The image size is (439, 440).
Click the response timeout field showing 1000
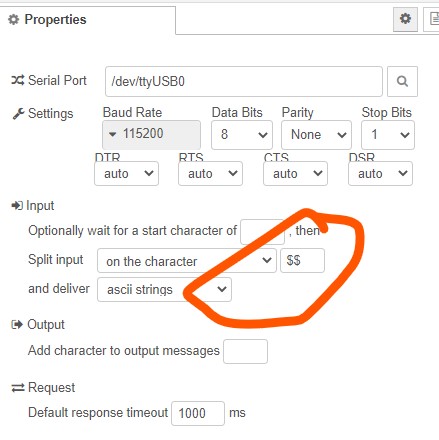(198, 413)
